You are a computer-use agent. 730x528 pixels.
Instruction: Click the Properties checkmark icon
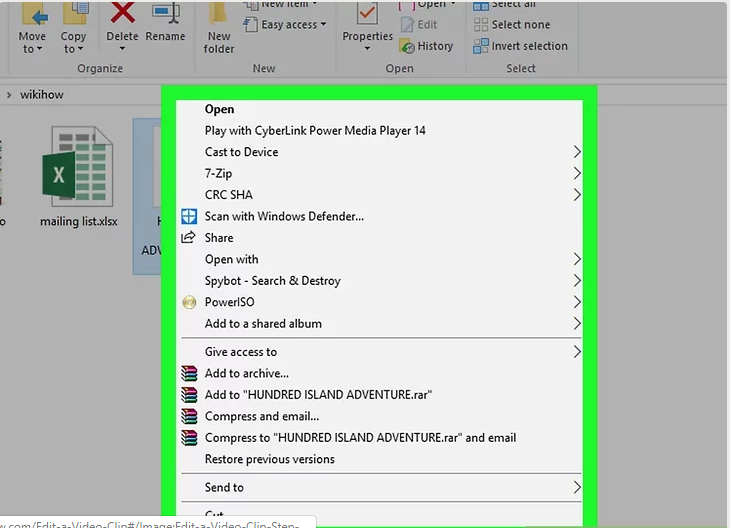[x=367, y=14]
